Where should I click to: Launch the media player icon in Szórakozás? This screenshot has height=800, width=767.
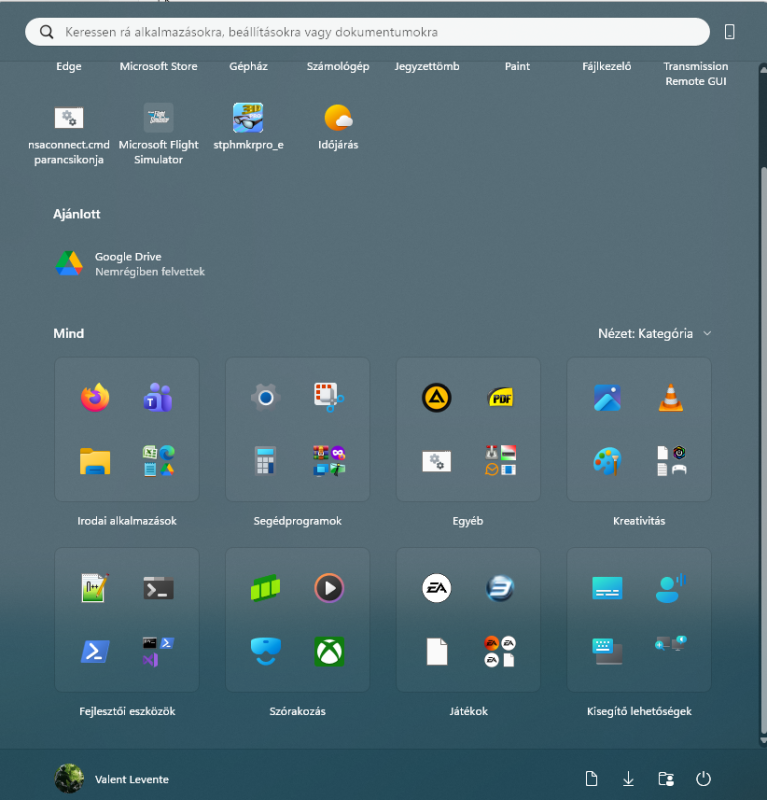point(329,588)
